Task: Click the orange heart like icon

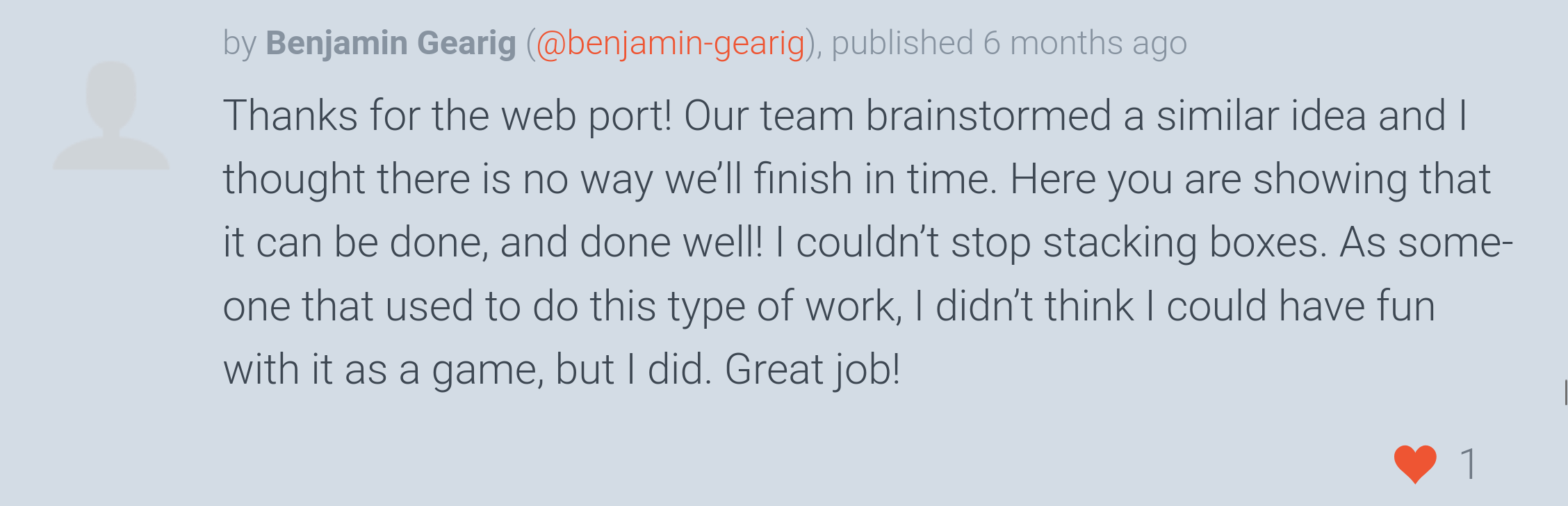Action: click(x=1414, y=464)
